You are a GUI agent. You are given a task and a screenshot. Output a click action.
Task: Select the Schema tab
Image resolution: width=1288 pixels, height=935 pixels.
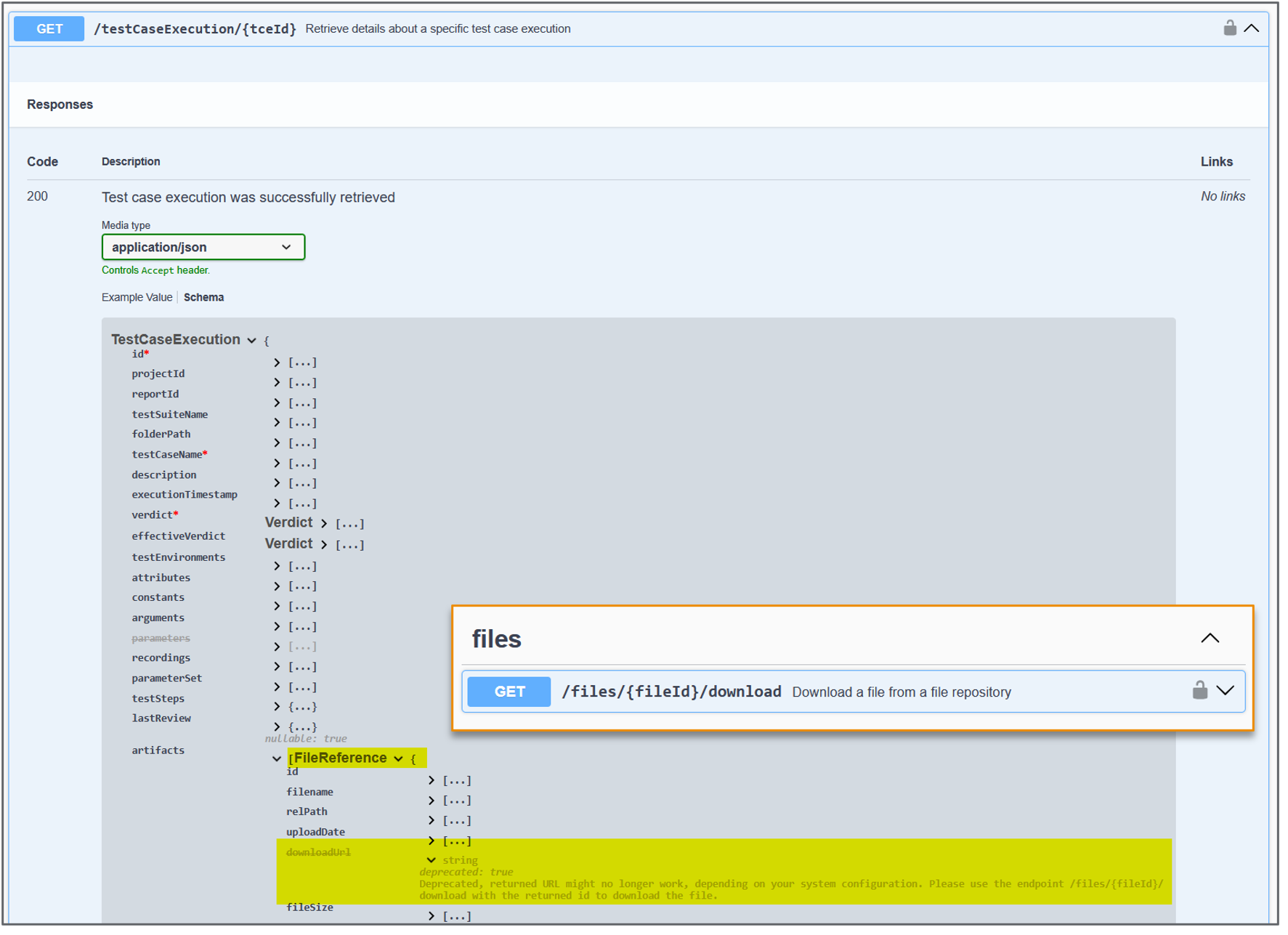tap(203, 297)
